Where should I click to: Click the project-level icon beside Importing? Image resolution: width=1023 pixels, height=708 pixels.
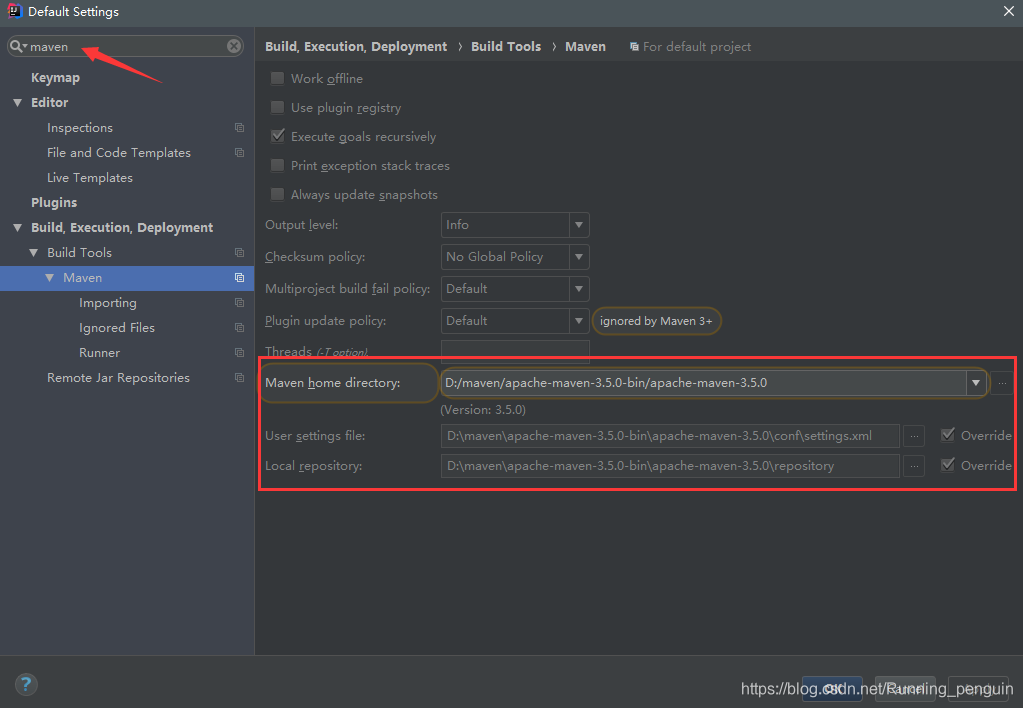239,303
